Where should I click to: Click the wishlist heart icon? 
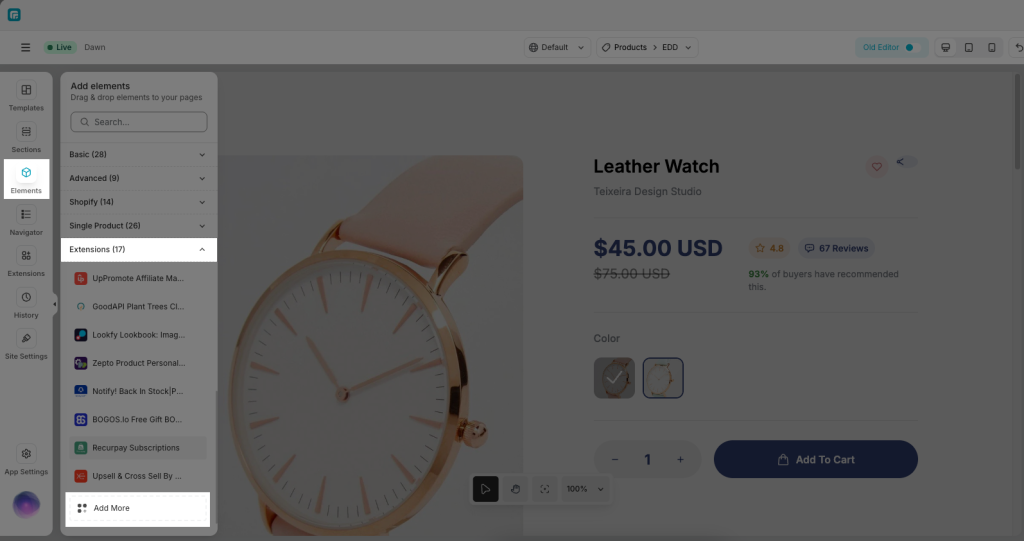(x=876, y=167)
